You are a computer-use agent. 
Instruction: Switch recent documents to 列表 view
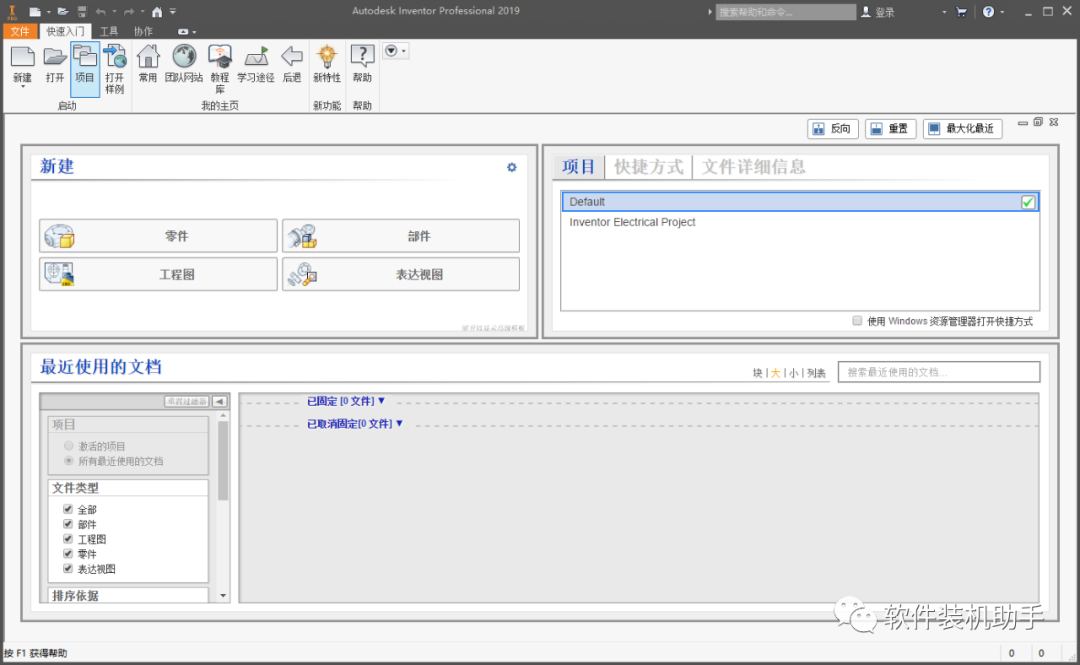point(816,373)
